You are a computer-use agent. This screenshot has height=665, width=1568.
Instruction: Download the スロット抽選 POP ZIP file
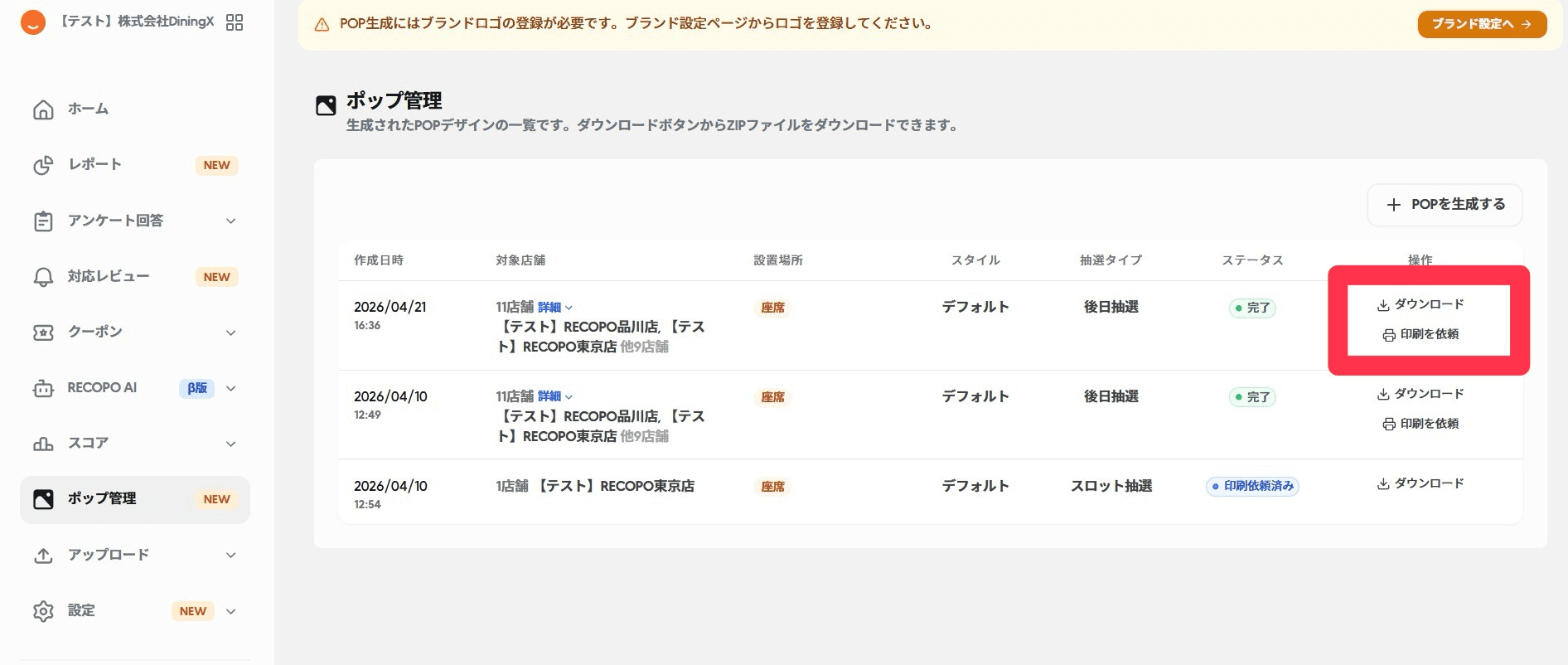click(x=1420, y=483)
